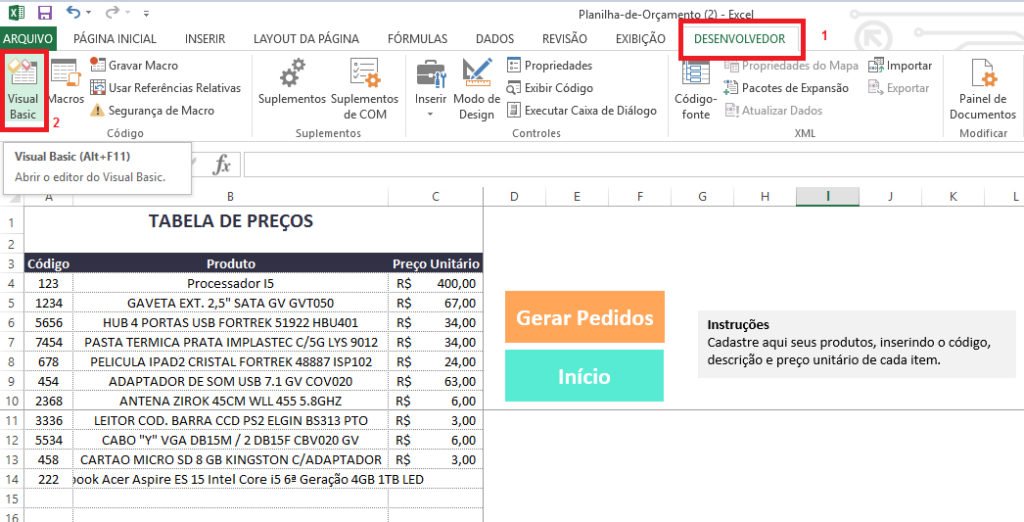Open the ARQUIVO menu

(28, 39)
